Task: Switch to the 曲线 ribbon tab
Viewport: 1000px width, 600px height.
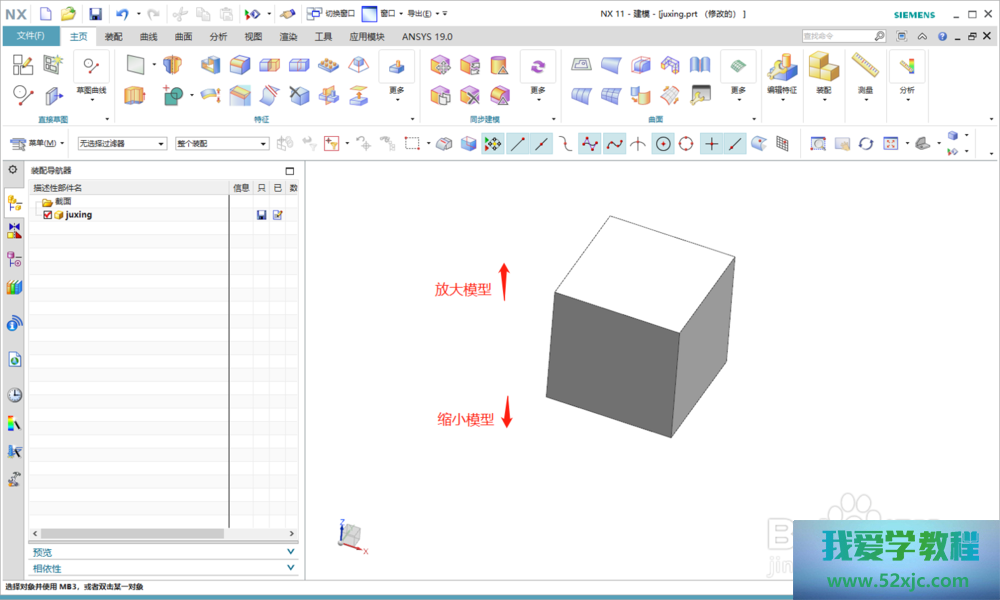Action: (x=148, y=37)
